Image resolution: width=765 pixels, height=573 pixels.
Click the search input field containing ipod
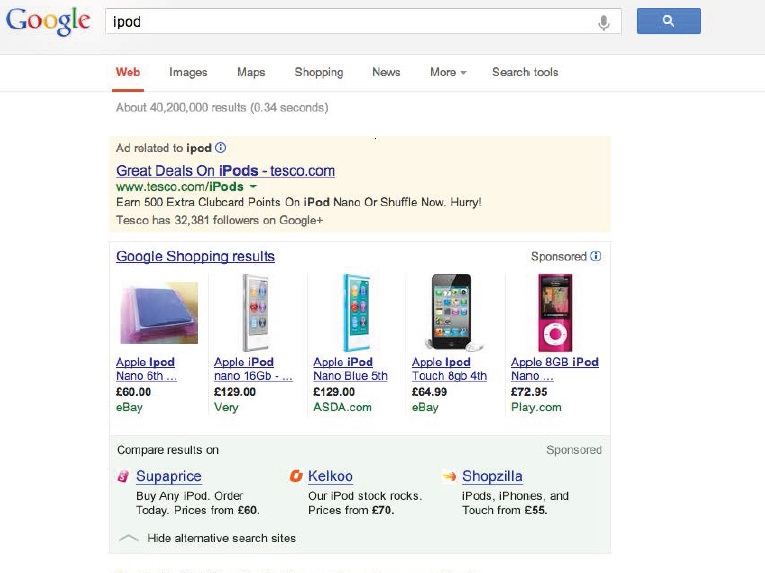350,21
